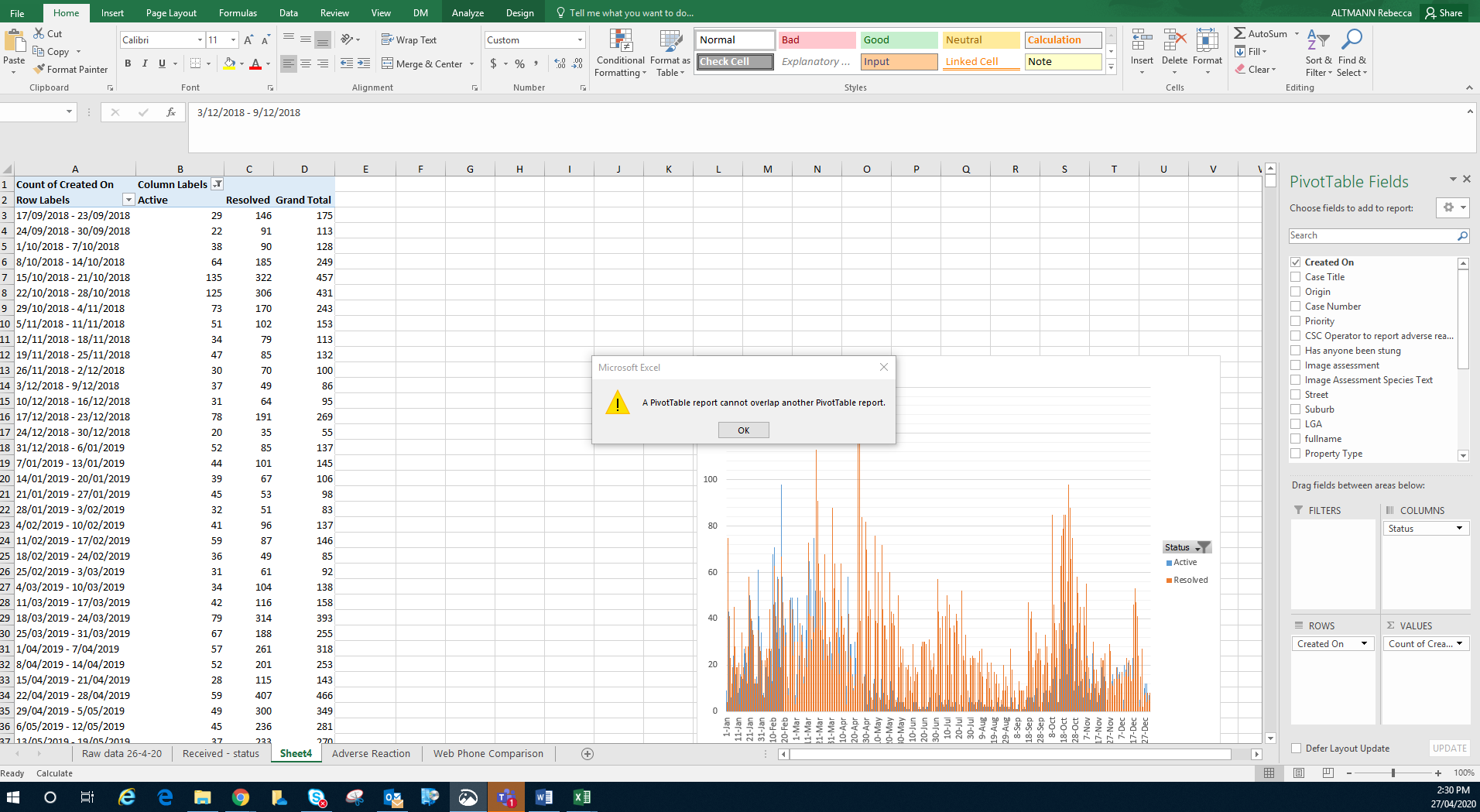The image size is (1480, 812).
Task: Open the Page Layout ribbon tab
Action: coord(171,13)
